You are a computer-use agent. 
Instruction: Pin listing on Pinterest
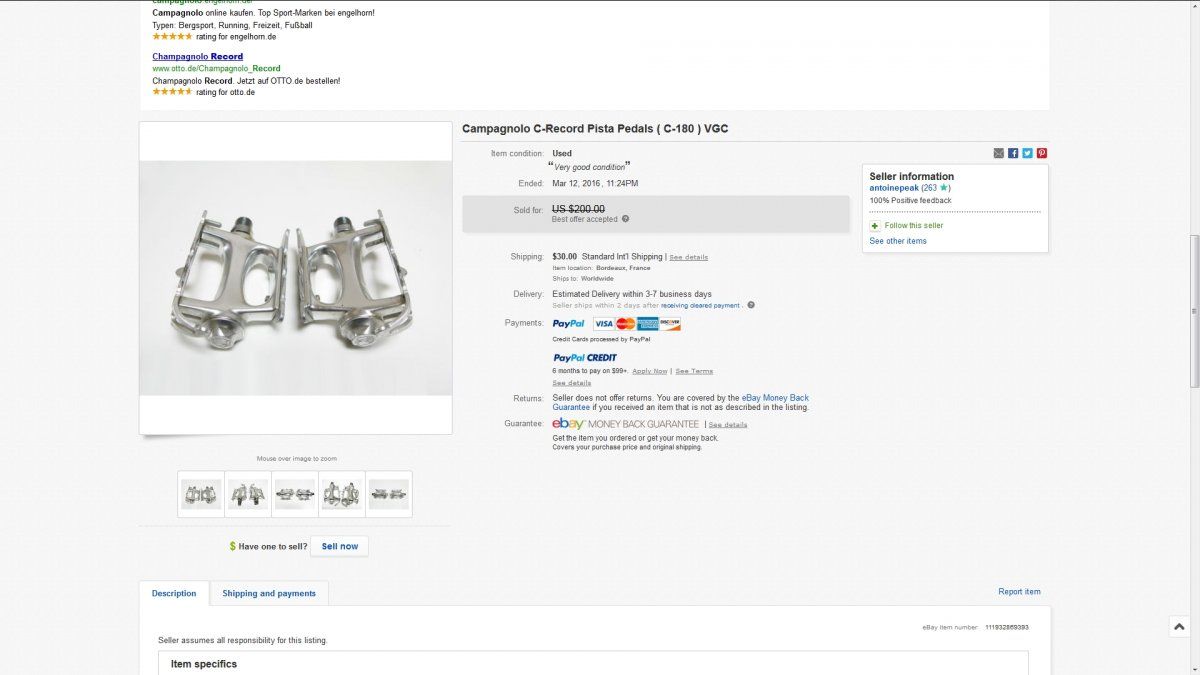(x=1041, y=153)
